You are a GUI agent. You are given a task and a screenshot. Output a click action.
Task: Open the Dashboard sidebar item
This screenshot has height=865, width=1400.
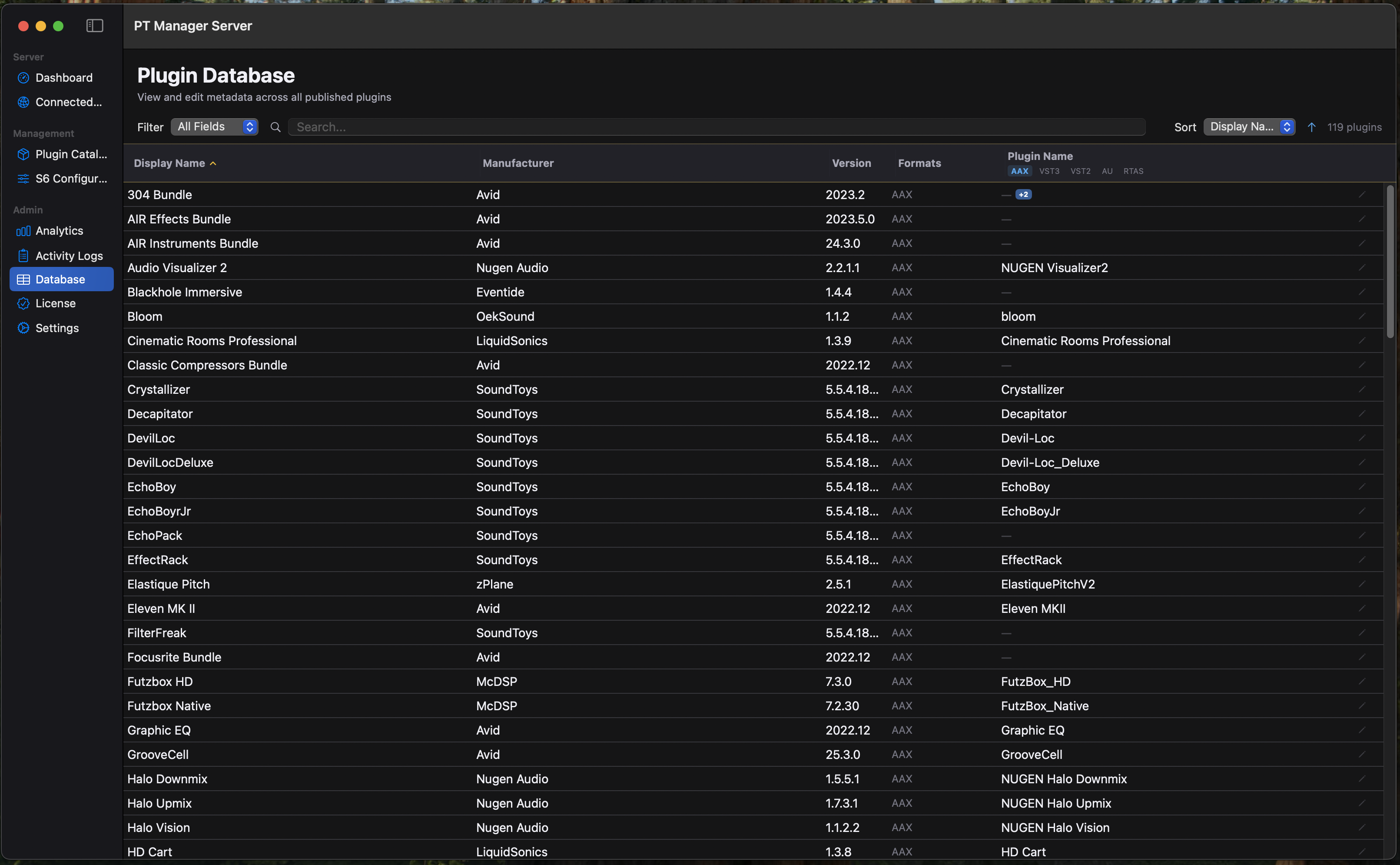(62, 78)
